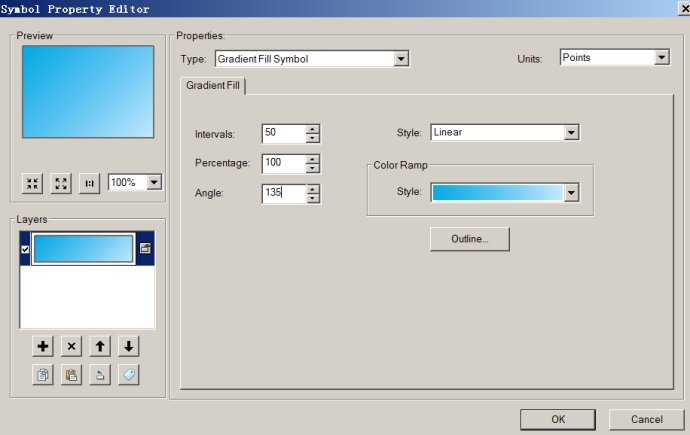690x435 pixels.
Task: Add a new symbol layer
Action: click(43, 346)
